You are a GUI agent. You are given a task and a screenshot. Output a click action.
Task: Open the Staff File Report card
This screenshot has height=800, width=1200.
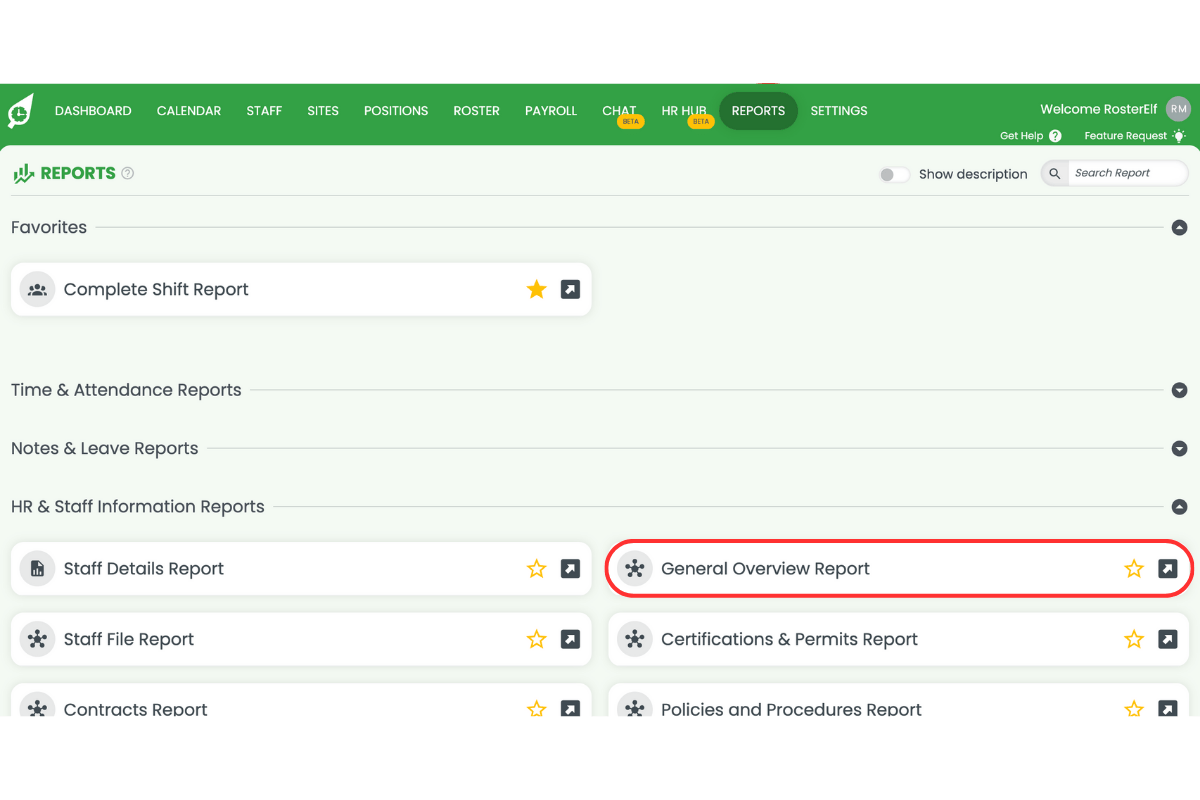(129, 639)
